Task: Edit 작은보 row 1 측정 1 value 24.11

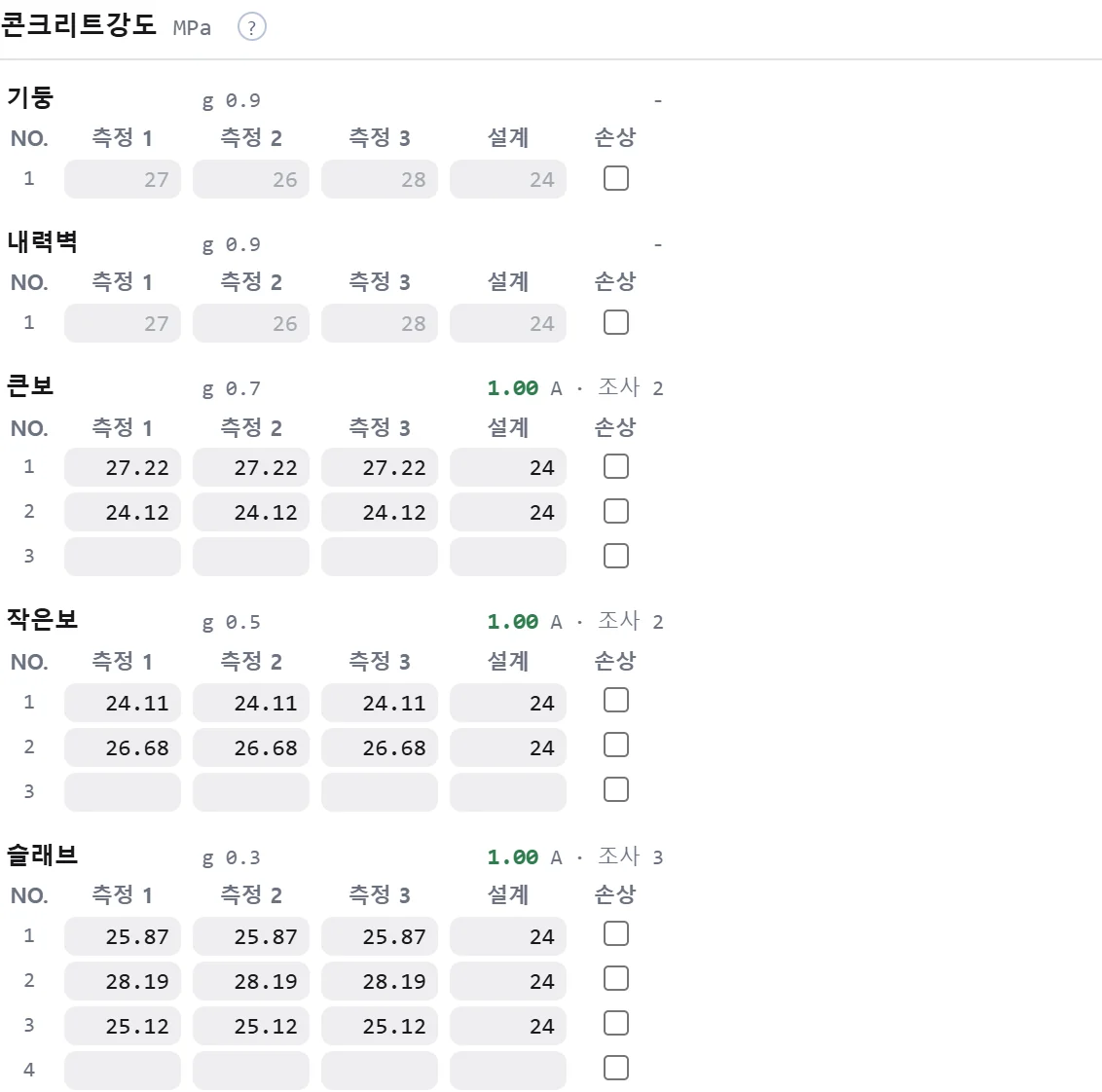Action: tap(123, 703)
